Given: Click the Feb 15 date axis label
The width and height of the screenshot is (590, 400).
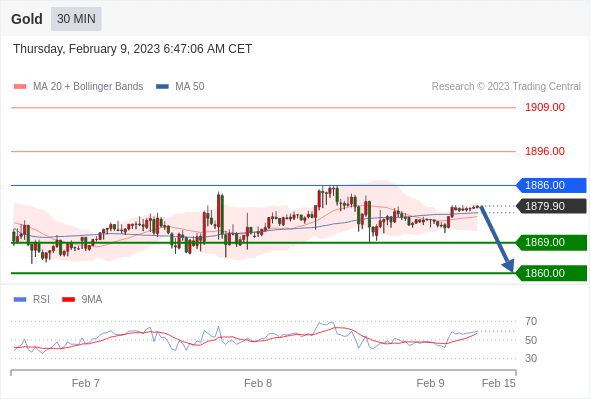Looking at the screenshot, I should pyautogui.click(x=499, y=383).
